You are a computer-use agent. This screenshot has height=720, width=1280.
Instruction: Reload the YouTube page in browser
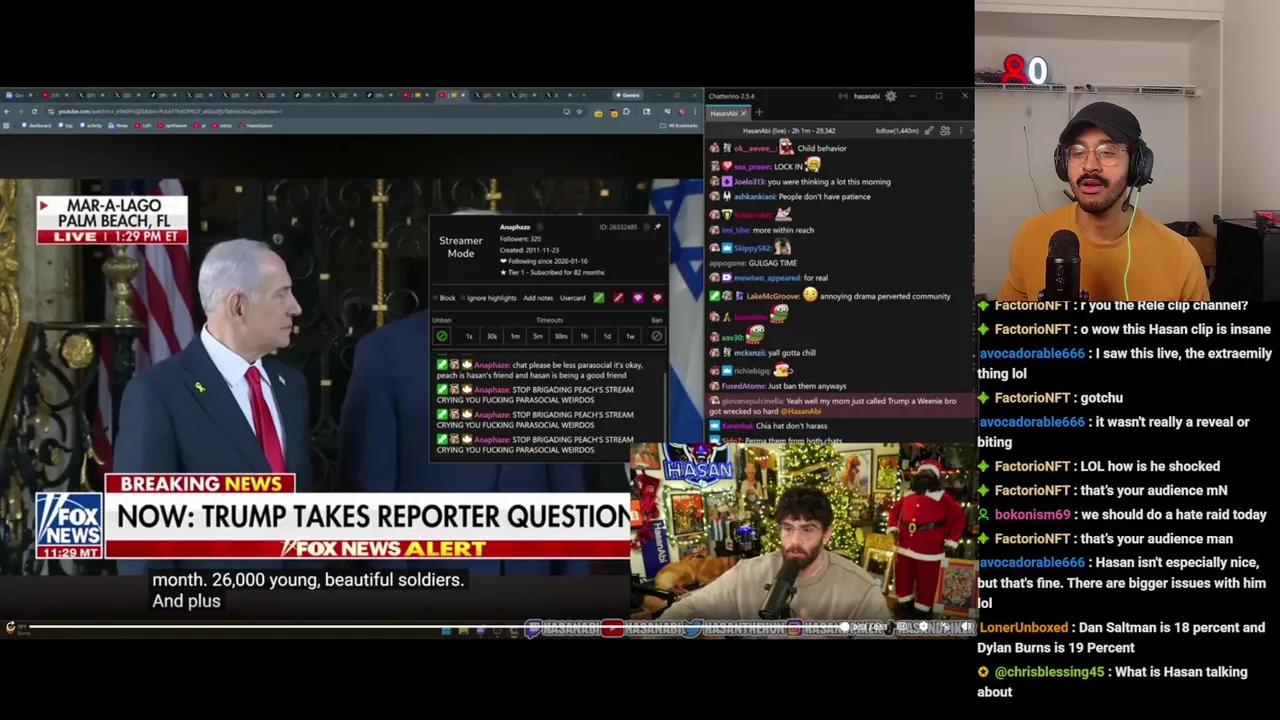pyautogui.click(x=34, y=111)
